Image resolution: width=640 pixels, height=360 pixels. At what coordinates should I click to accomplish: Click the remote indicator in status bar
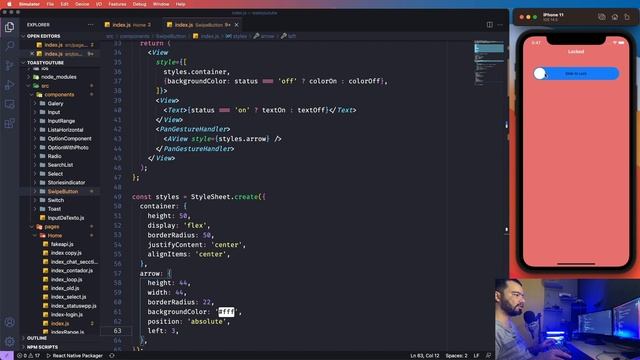[x=7, y=356]
